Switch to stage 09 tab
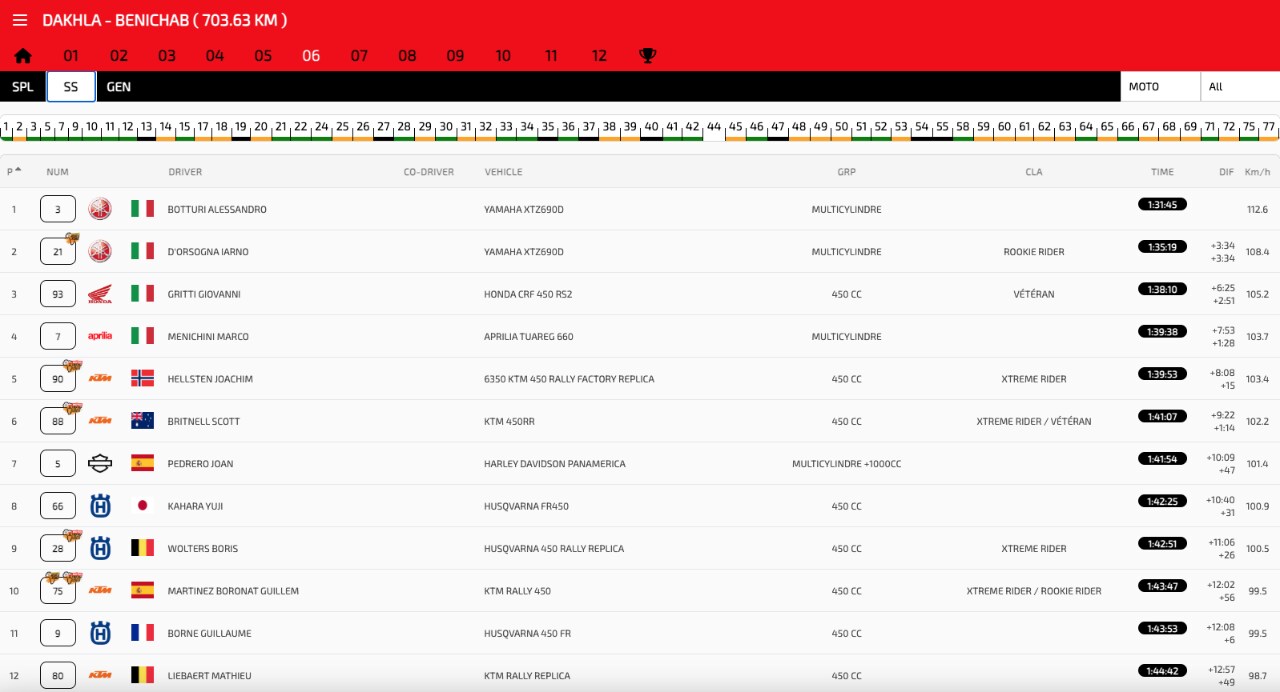1280x692 pixels. click(455, 56)
